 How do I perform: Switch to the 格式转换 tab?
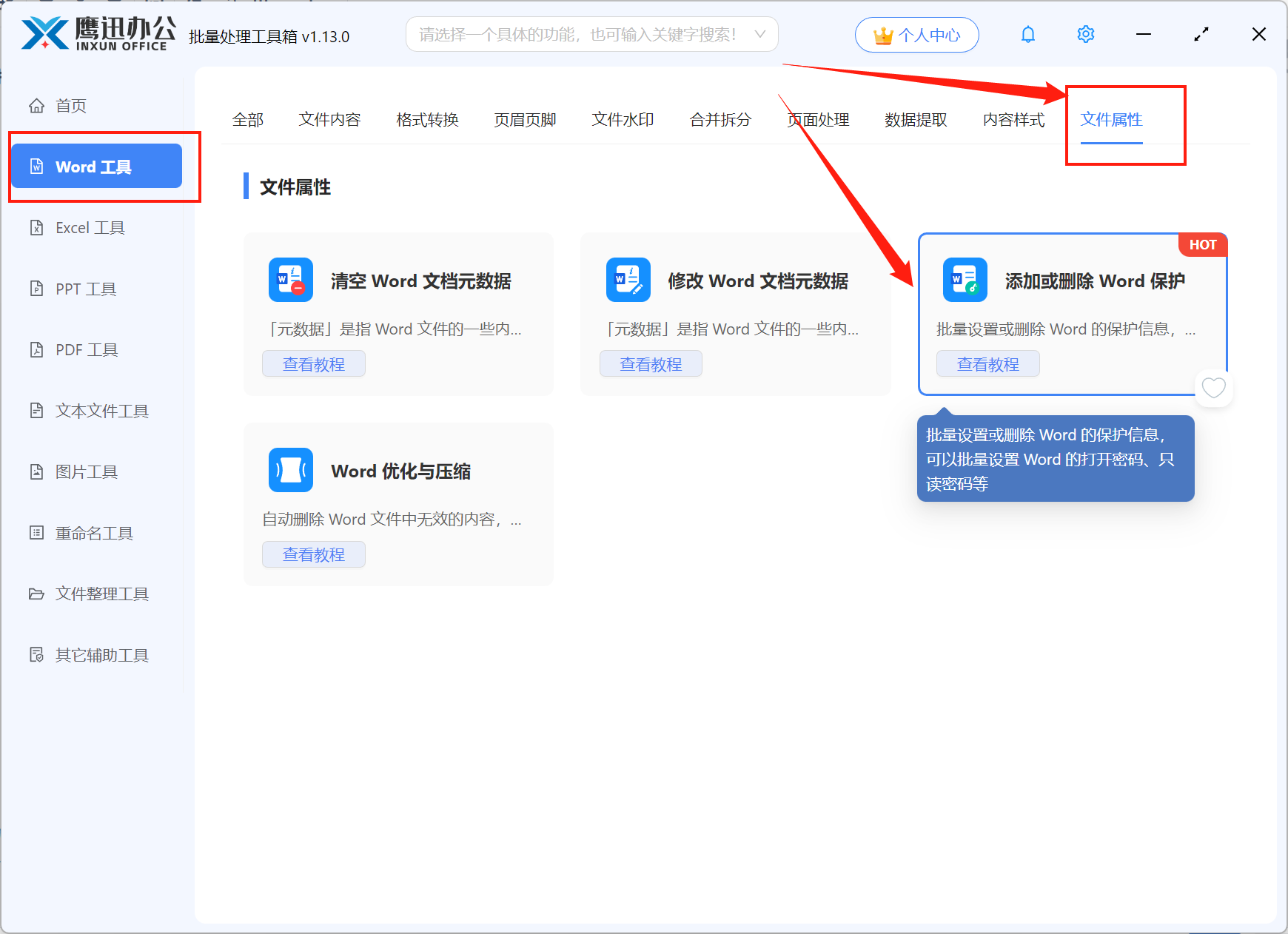[427, 120]
